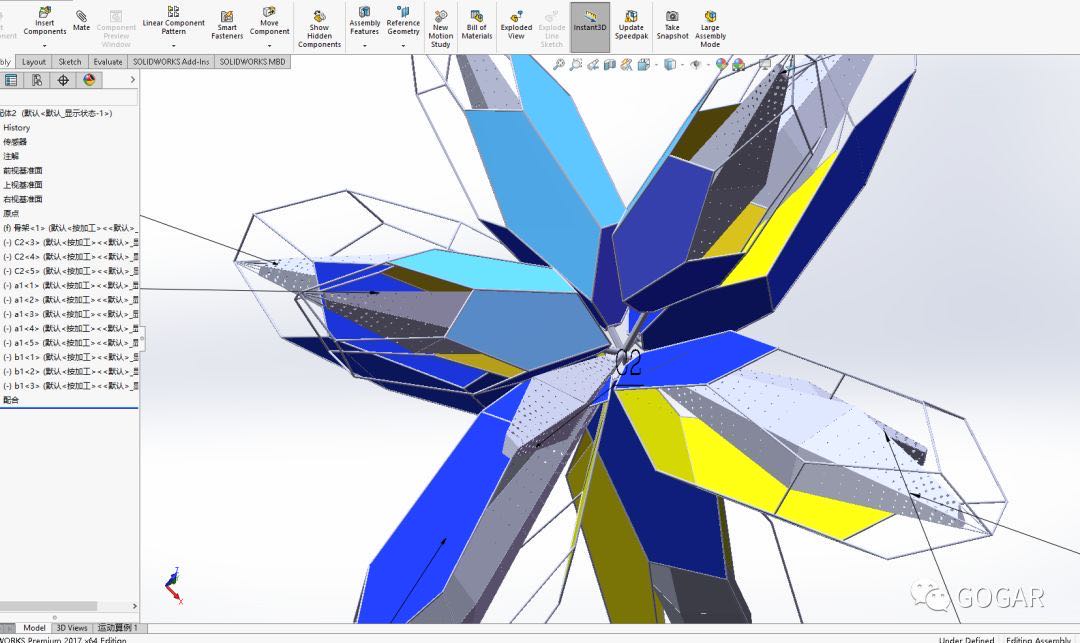Viewport: 1080px width, 643px height.
Task: Select the 右视基准面 plane
Action: 23,199
